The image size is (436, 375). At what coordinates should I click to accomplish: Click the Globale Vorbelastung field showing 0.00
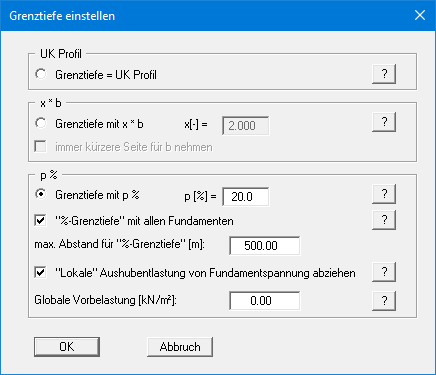pyautogui.click(x=265, y=301)
